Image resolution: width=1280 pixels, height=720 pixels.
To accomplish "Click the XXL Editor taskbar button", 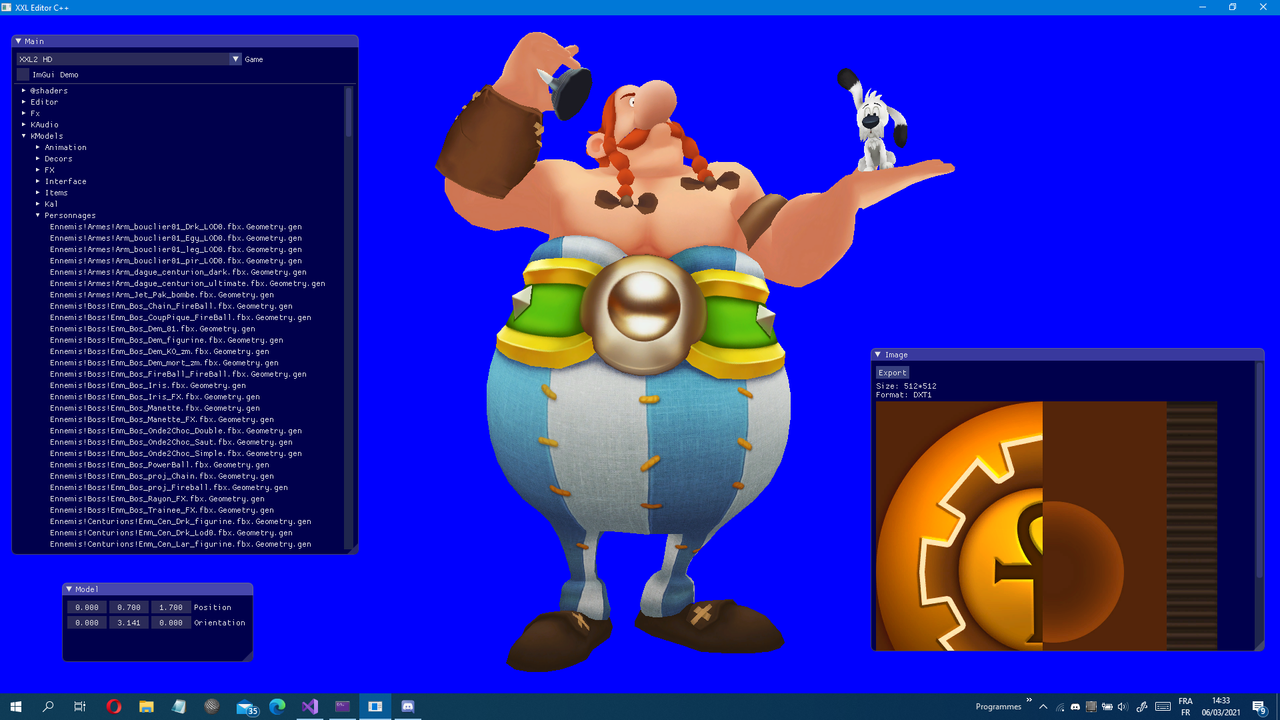I will pyautogui.click(x=375, y=706).
